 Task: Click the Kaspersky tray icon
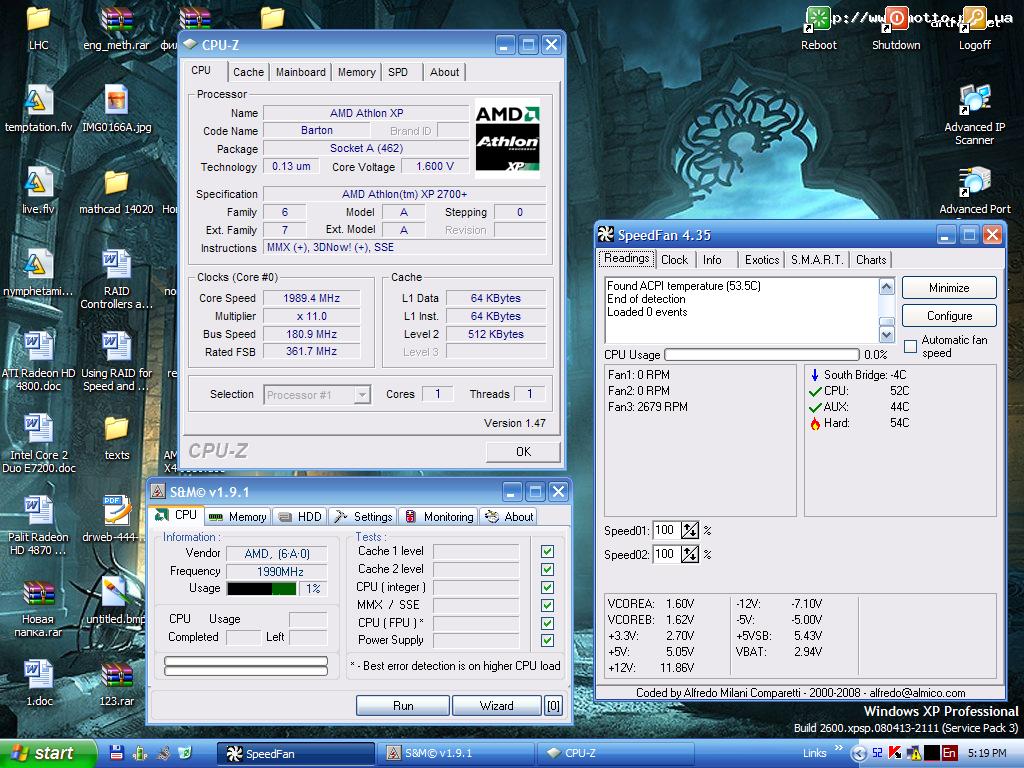pos(895,753)
